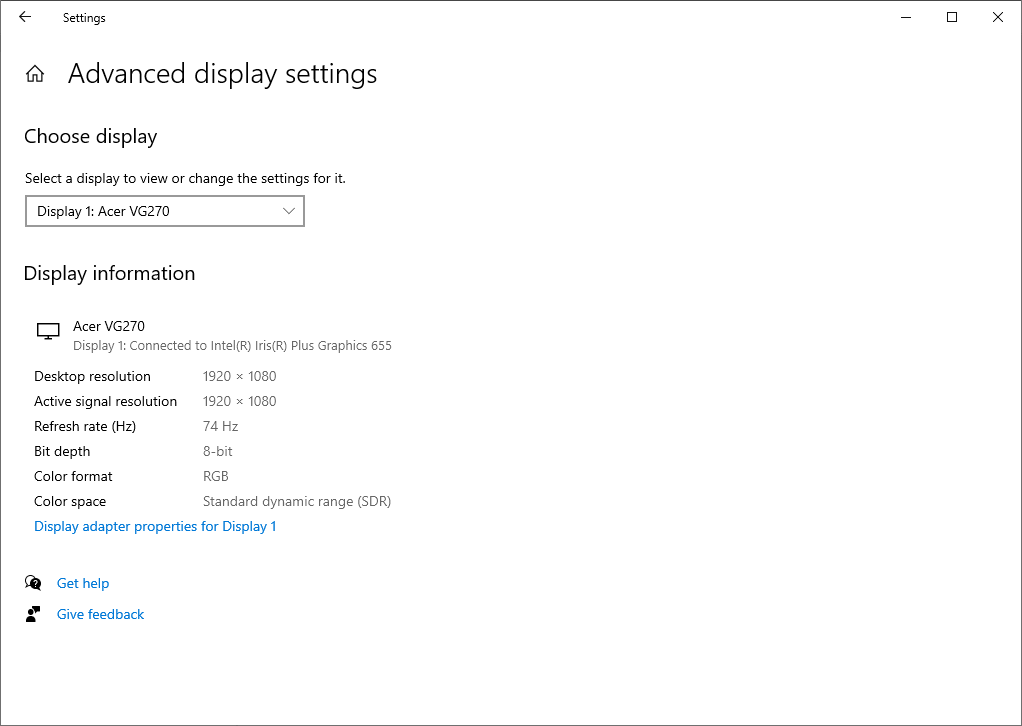Close the Settings window
Screen dimensions: 1022x726
(997, 18)
